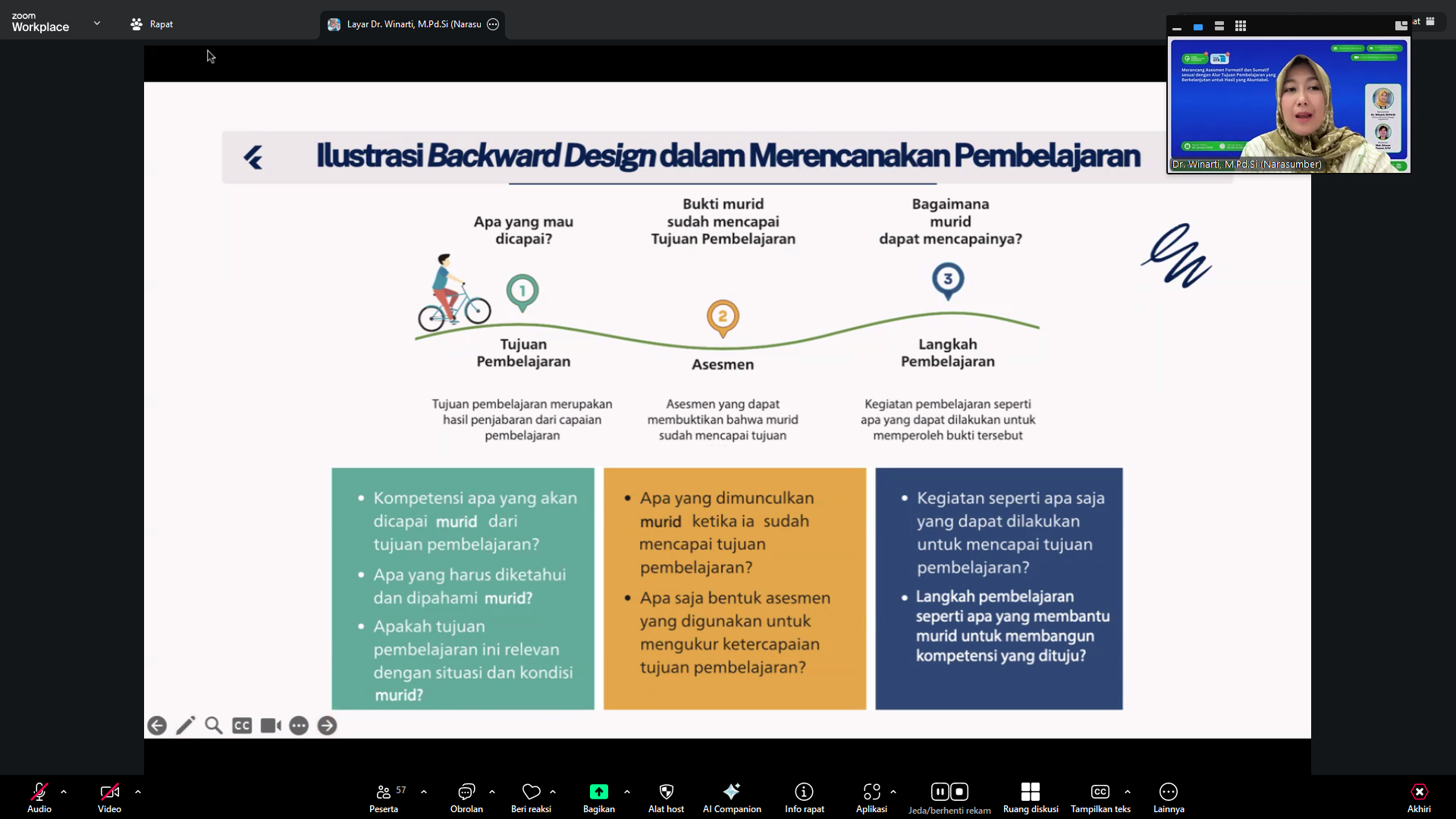The height and width of the screenshot is (819, 1456).
Task: Expand the Video options caret
Action: pyautogui.click(x=138, y=792)
